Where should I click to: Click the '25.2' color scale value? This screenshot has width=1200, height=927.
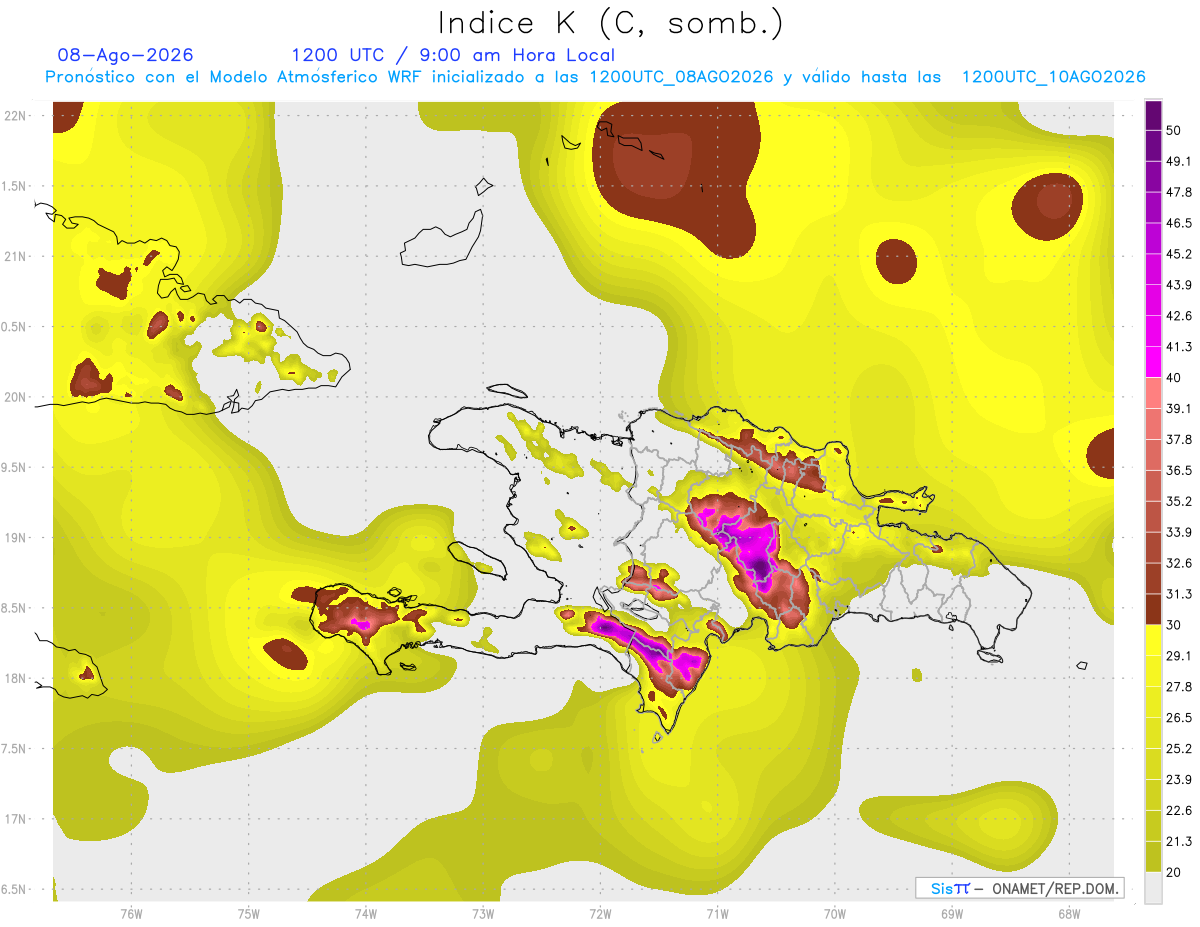1179,748
